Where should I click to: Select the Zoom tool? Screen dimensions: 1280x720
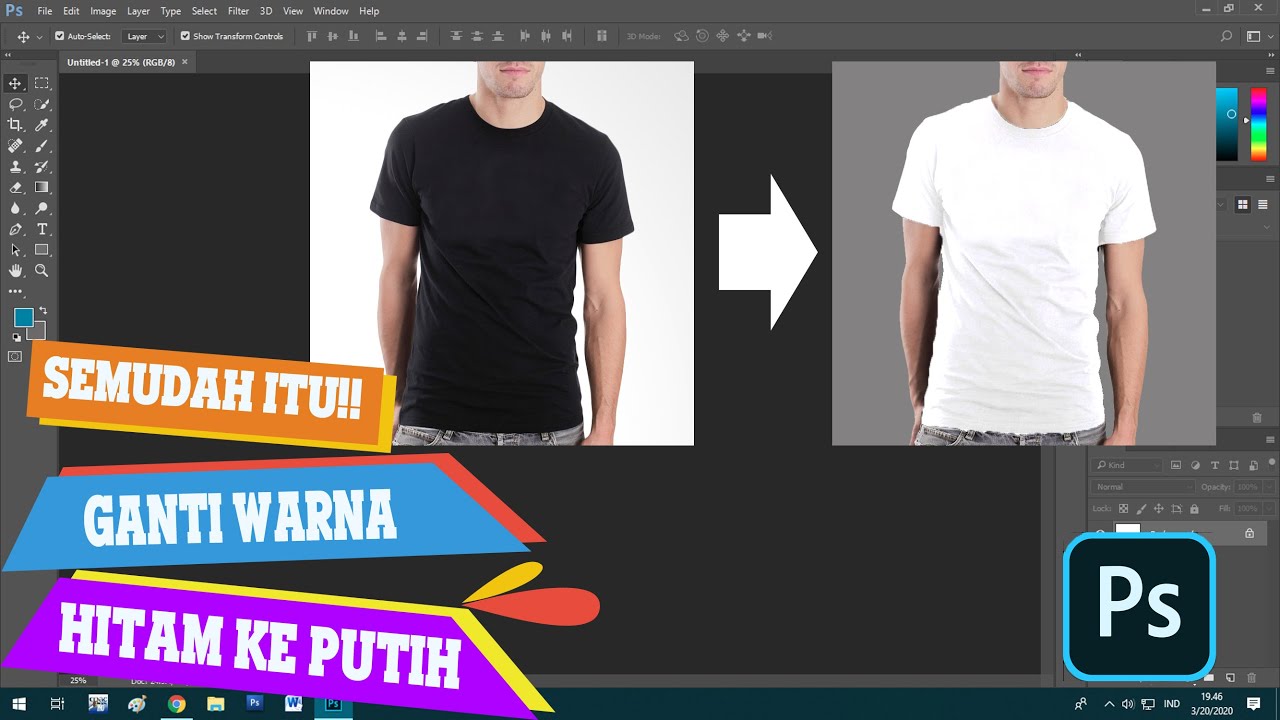[42, 271]
